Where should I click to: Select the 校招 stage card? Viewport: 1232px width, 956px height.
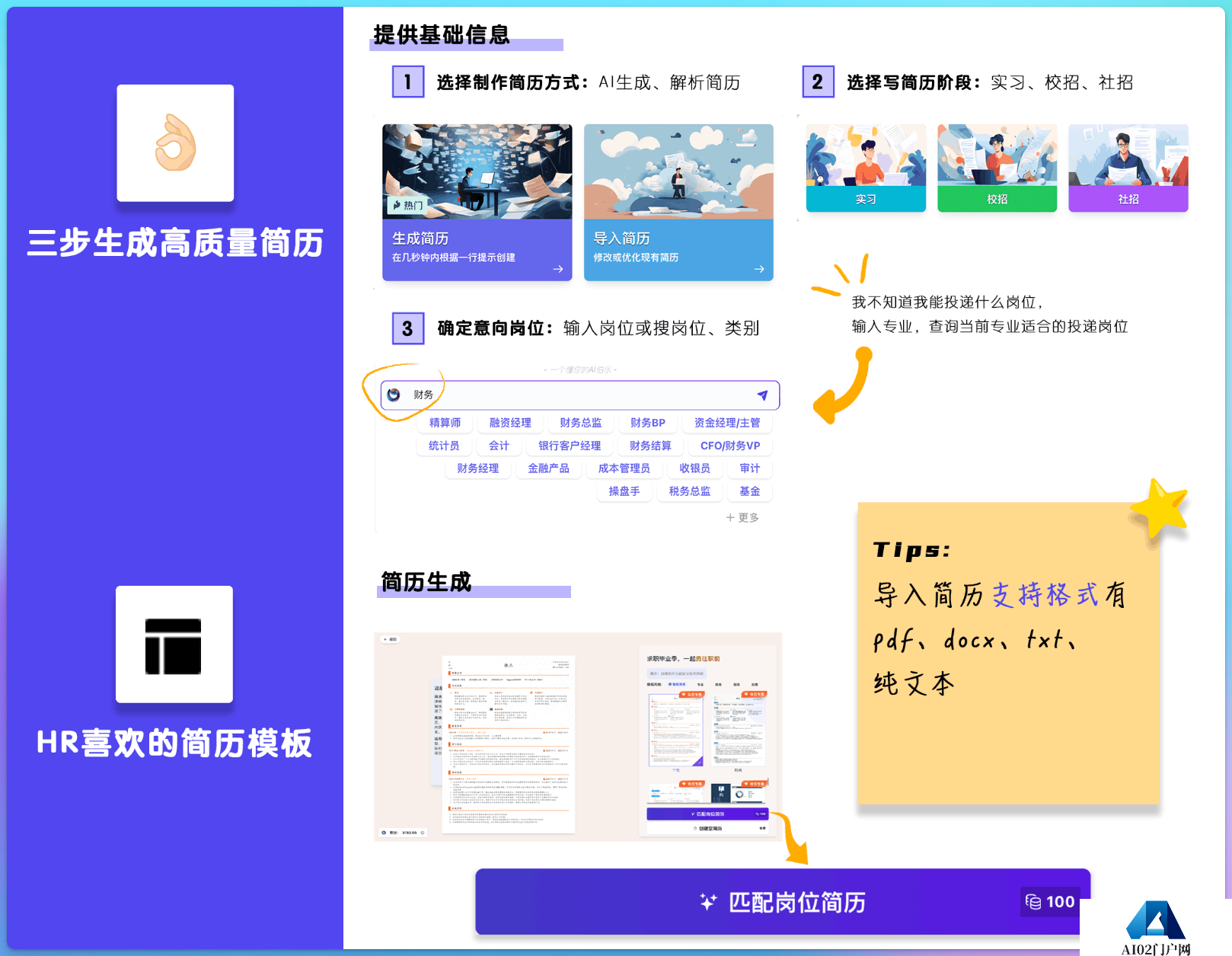tap(997, 168)
